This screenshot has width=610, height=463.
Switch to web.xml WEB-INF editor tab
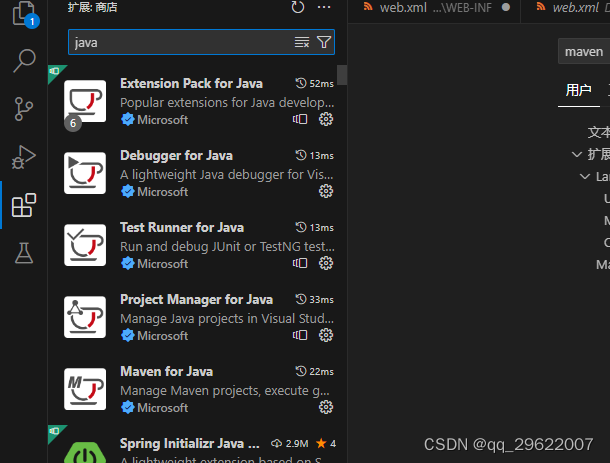435,8
